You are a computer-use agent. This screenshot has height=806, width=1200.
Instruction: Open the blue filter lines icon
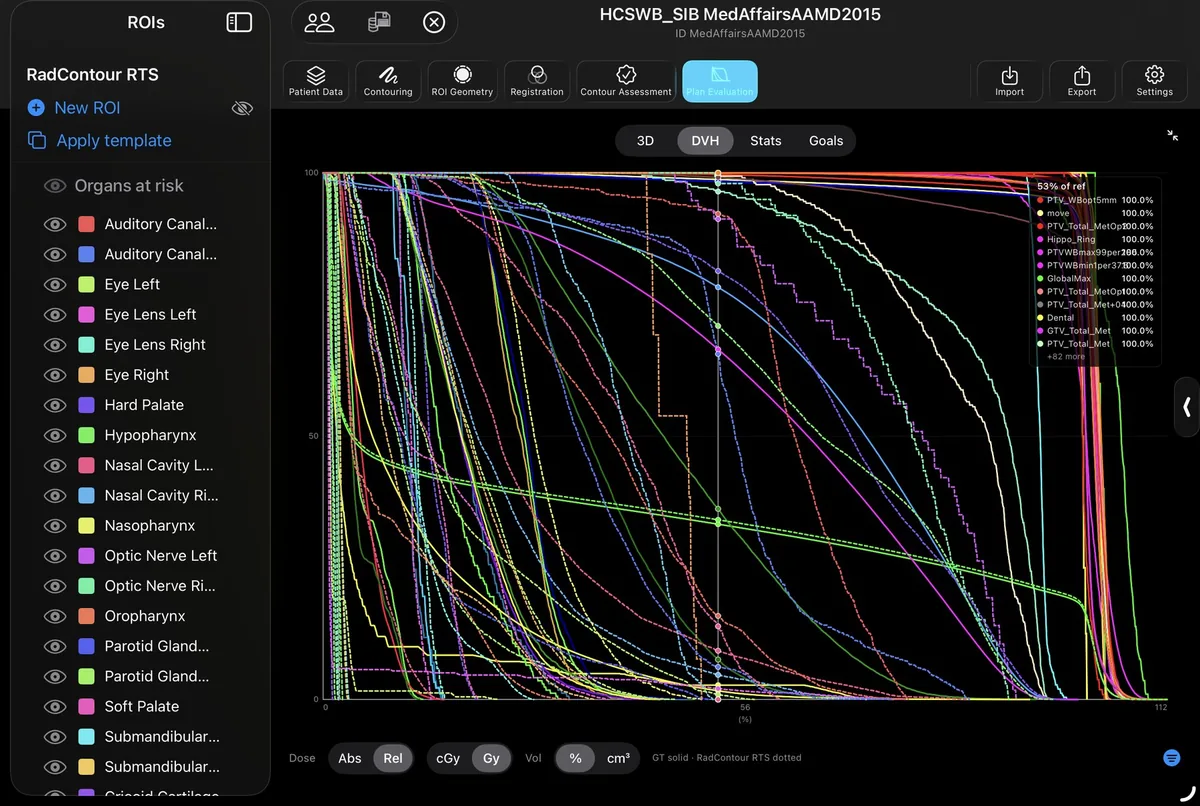point(1172,758)
